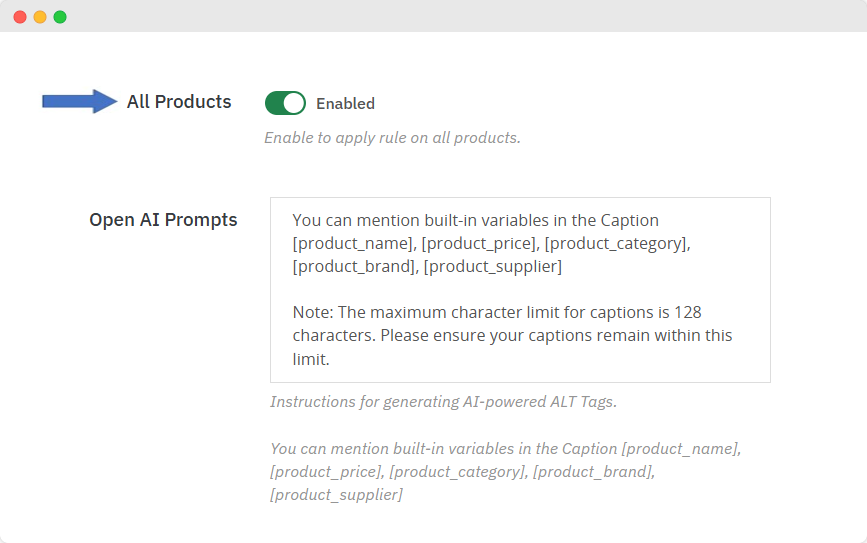
Task: Select the All Products setting label
Action: point(179,102)
